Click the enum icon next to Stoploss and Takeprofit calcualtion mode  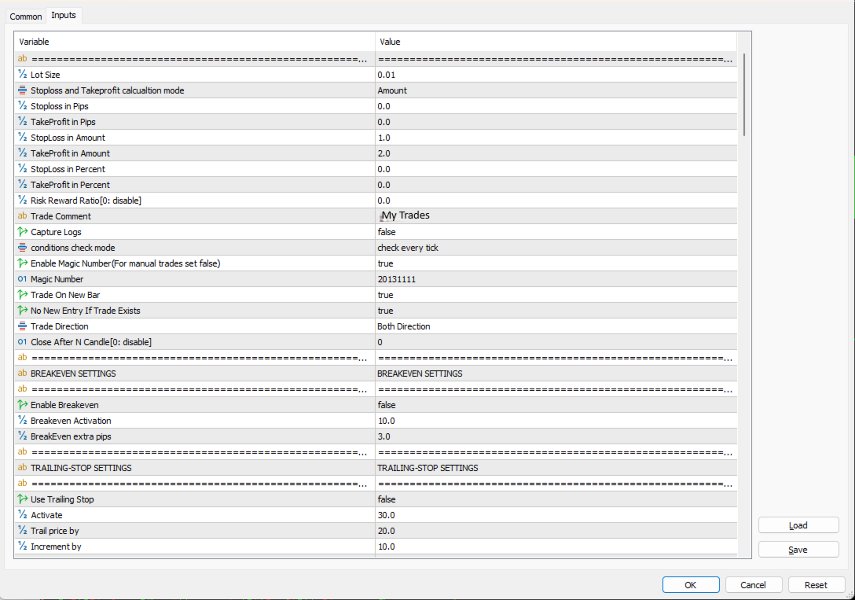click(x=21, y=90)
